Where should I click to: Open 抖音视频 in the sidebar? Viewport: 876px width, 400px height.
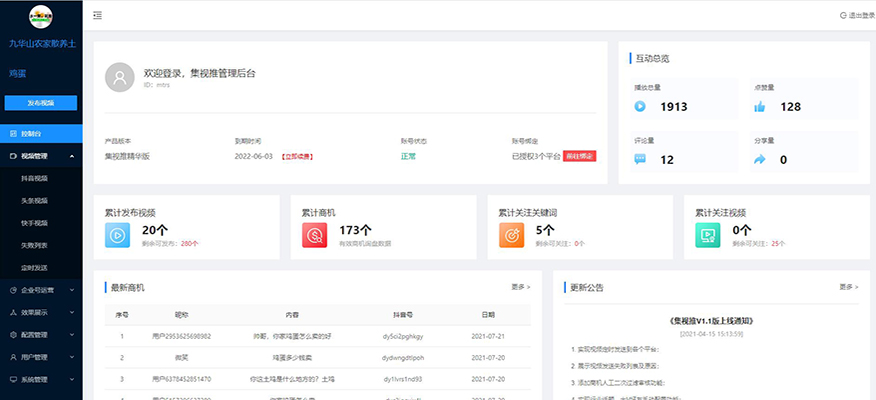tap(34, 178)
